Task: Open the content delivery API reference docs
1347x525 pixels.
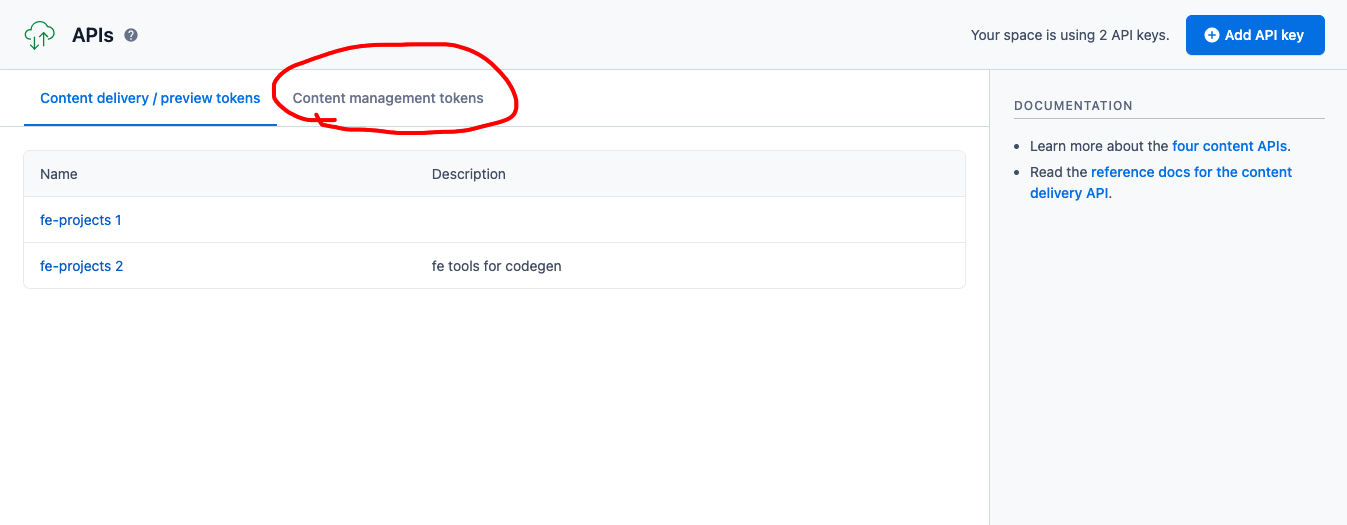Action: pos(1190,172)
